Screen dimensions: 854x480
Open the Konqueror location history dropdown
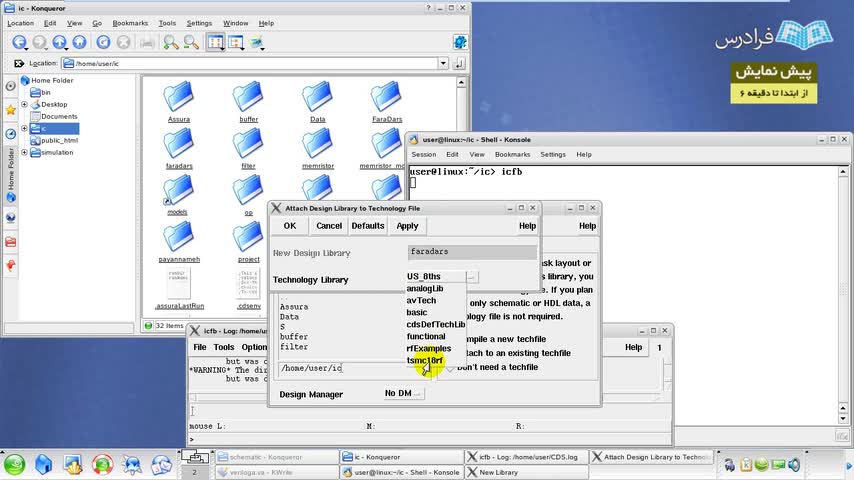443,63
